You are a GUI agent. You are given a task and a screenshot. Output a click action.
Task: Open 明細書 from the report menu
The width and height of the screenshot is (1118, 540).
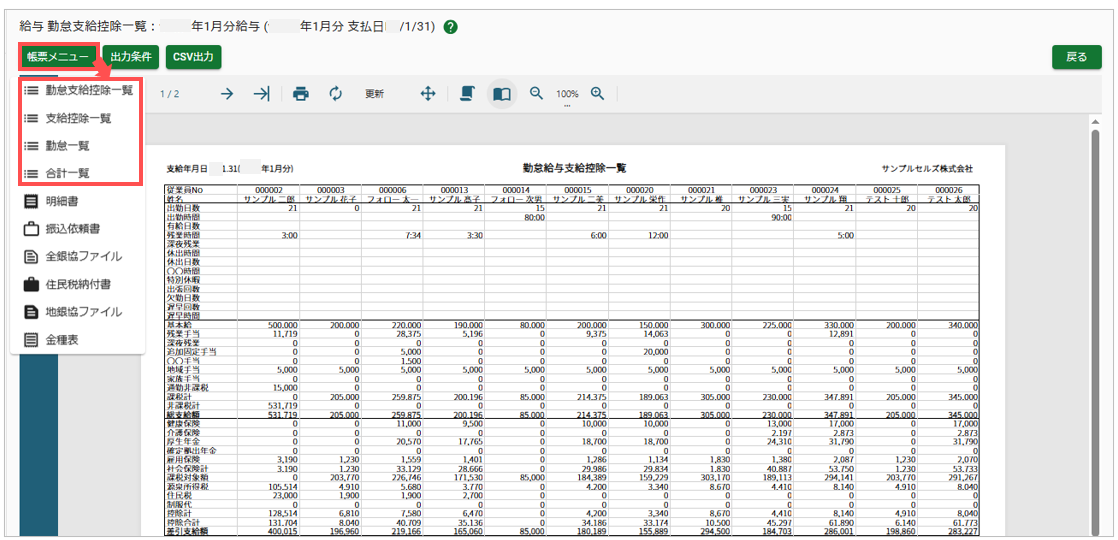tap(78, 201)
